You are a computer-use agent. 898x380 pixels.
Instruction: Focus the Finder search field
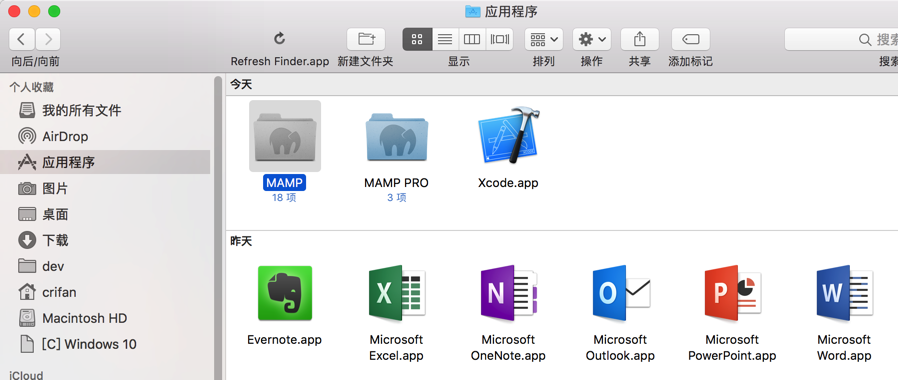click(841, 39)
